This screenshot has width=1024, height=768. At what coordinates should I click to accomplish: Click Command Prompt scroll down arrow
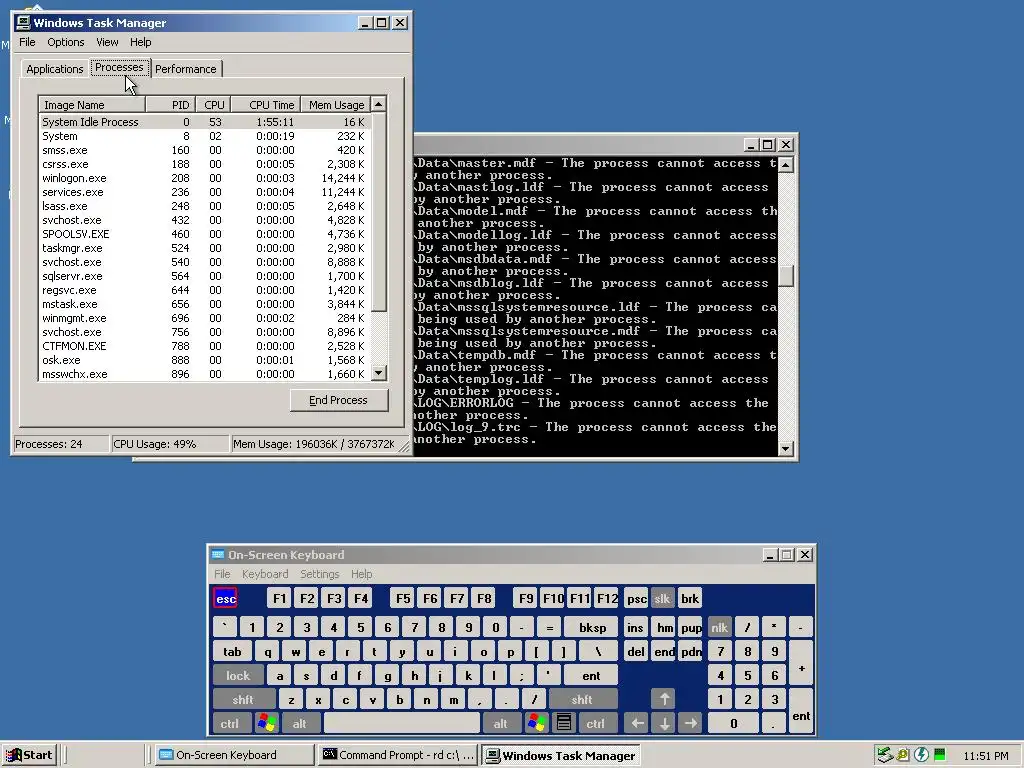tap(786, 449)
